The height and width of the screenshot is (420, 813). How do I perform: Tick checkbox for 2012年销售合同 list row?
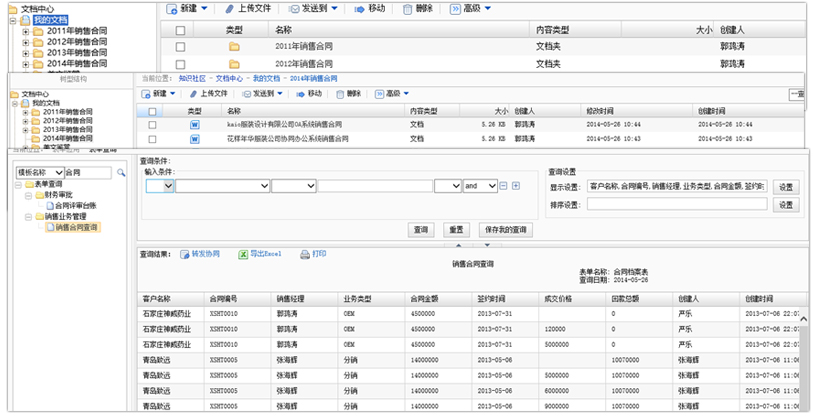tap(180, 64)
